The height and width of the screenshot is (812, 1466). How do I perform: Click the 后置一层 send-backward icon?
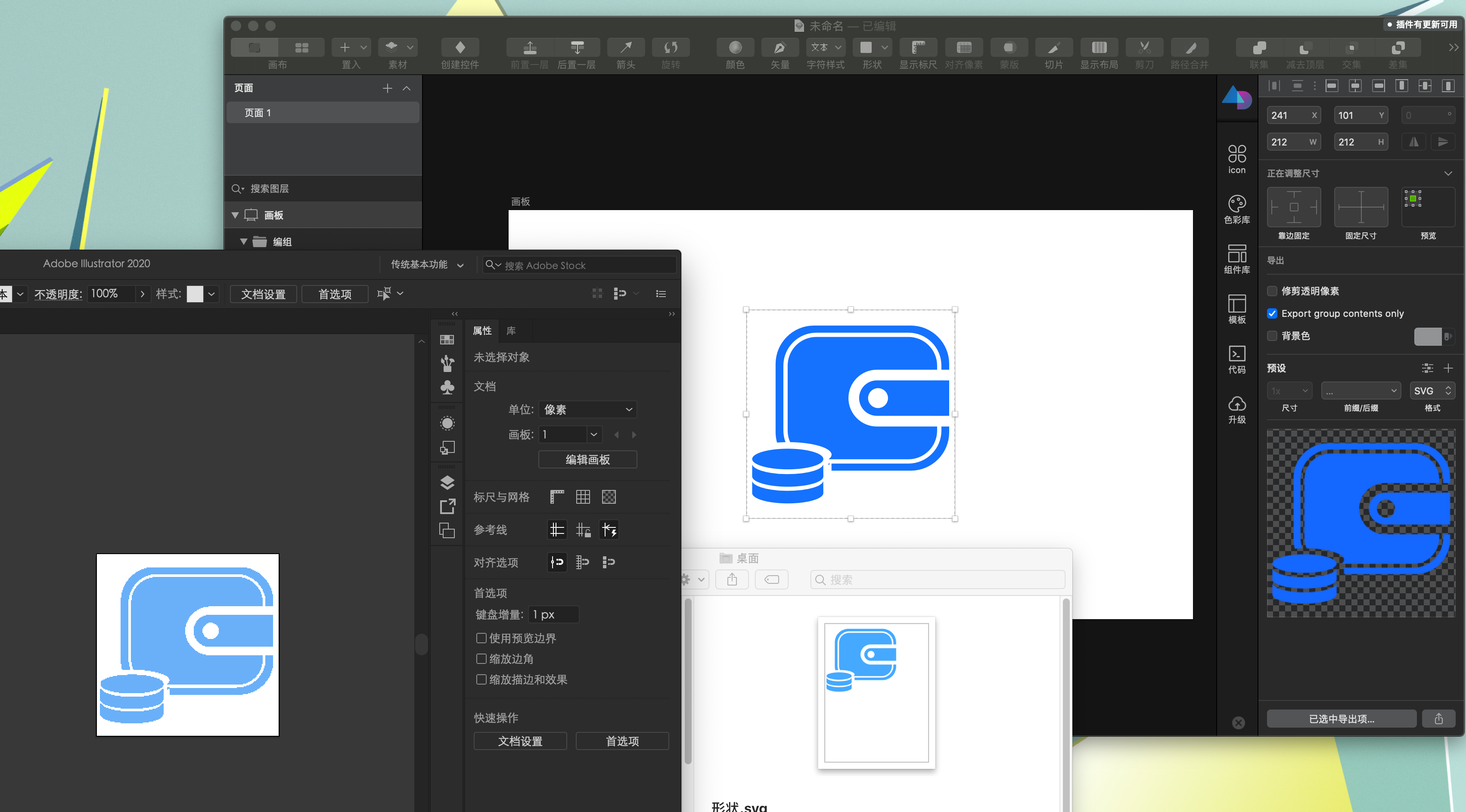577,47
